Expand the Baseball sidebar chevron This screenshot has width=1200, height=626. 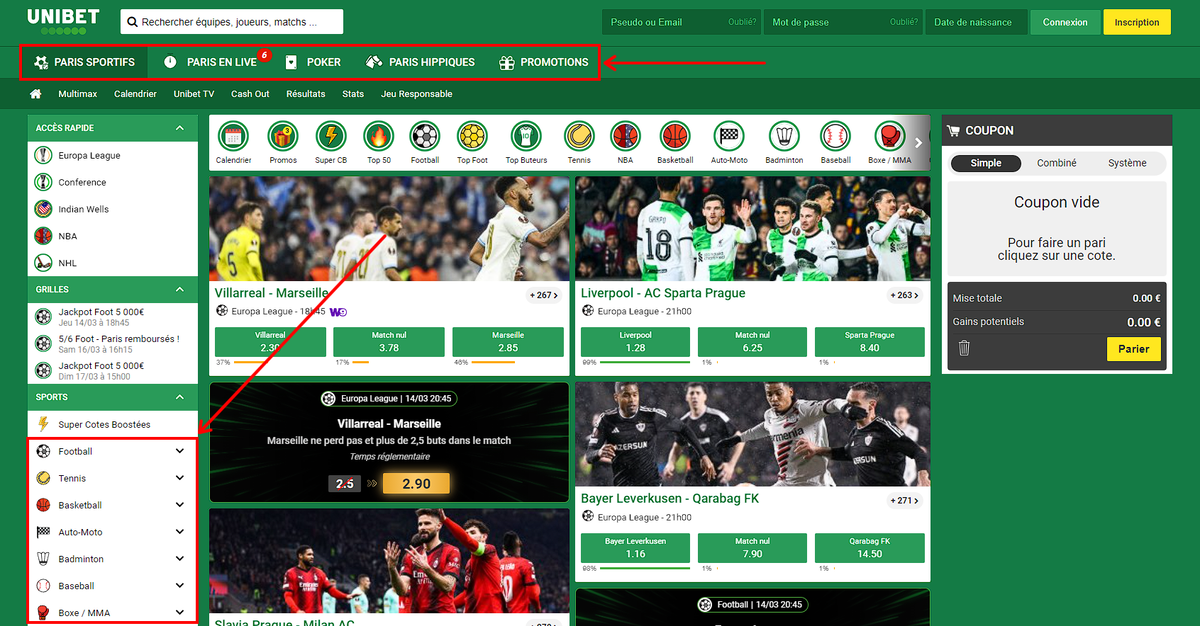click(180, 585)
